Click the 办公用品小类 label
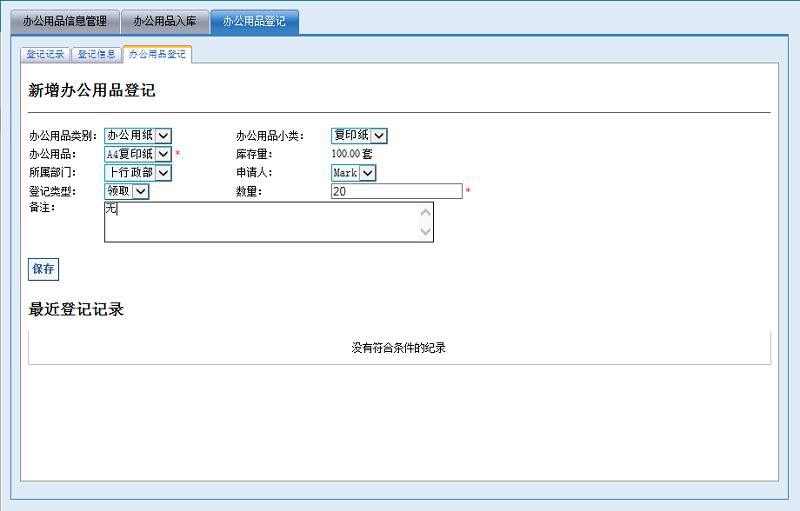Screen dimensions: 800x511 pos(270,136)
